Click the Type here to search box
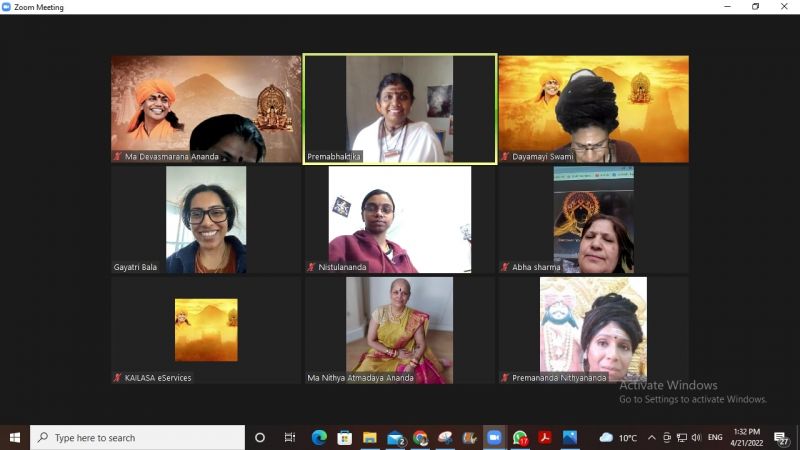The height and width of the screenshot is (450, 800). [138, 438]
